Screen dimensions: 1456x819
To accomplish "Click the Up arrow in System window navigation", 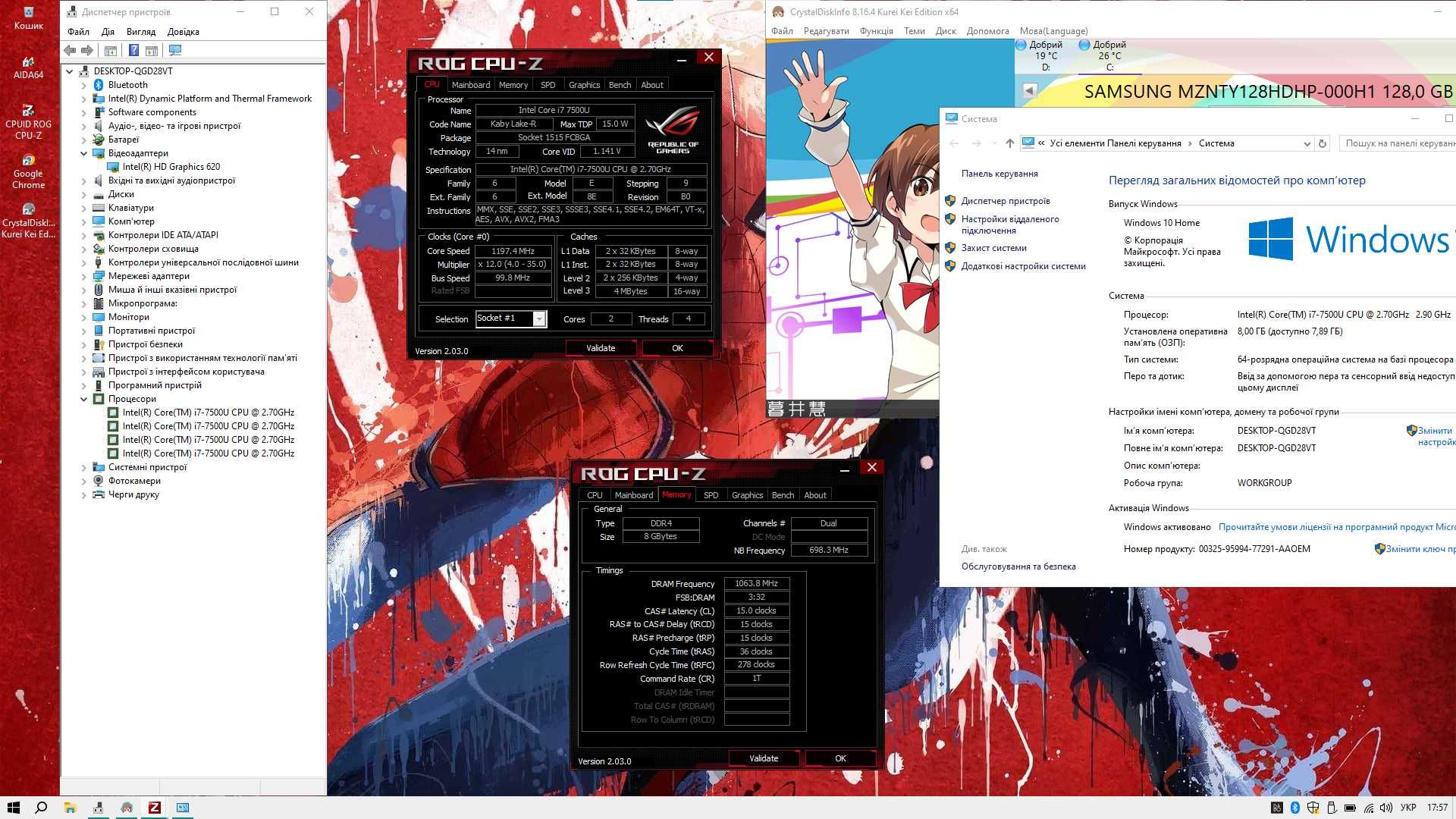I will (x=1009, y=143).
